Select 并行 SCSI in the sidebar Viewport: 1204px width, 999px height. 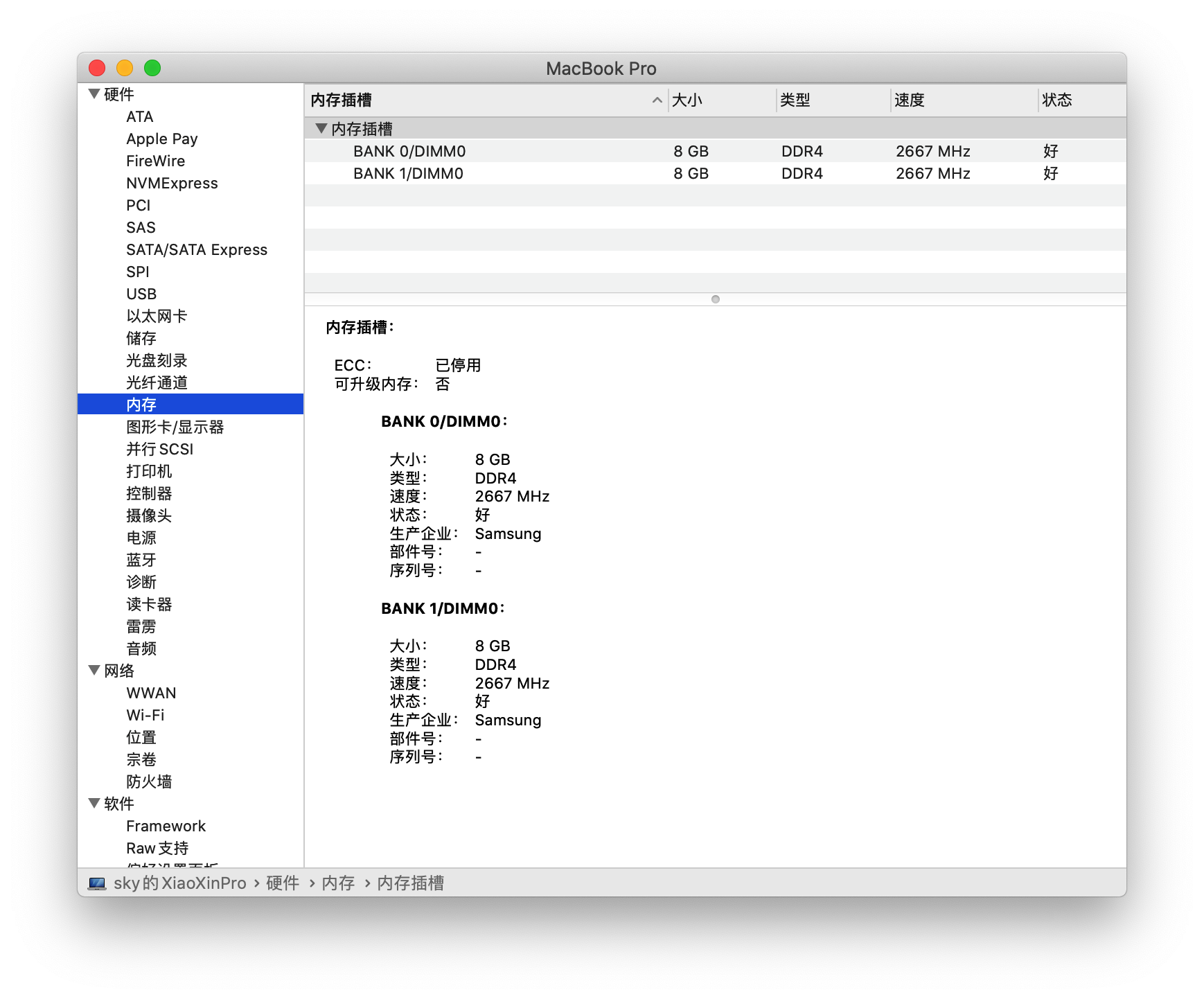[x=160, y=449]
